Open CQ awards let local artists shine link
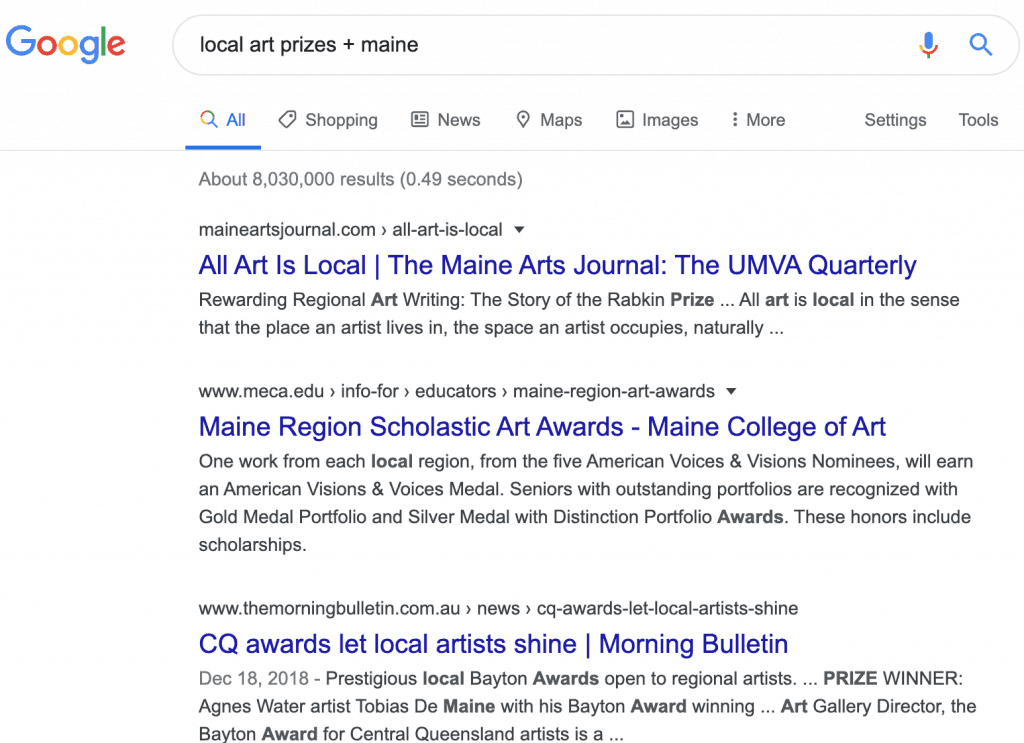 pyautogui.click(x=493, y=644)
